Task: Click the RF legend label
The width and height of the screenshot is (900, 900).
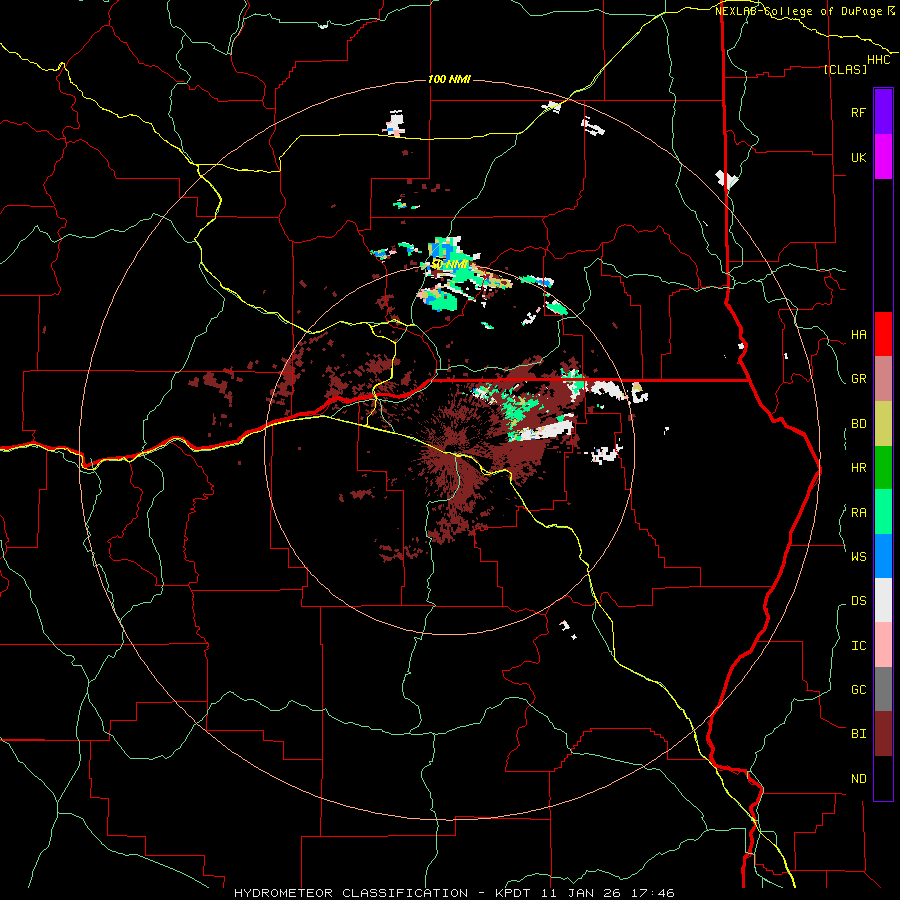Action: point(858,112)
